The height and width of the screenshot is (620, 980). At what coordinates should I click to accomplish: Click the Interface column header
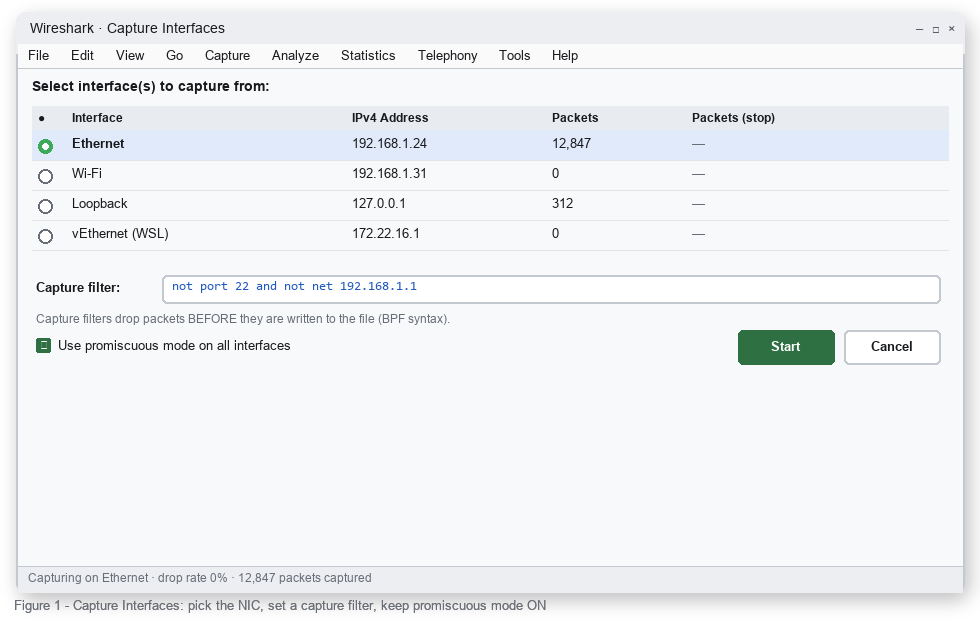click(x=97, y=118)
